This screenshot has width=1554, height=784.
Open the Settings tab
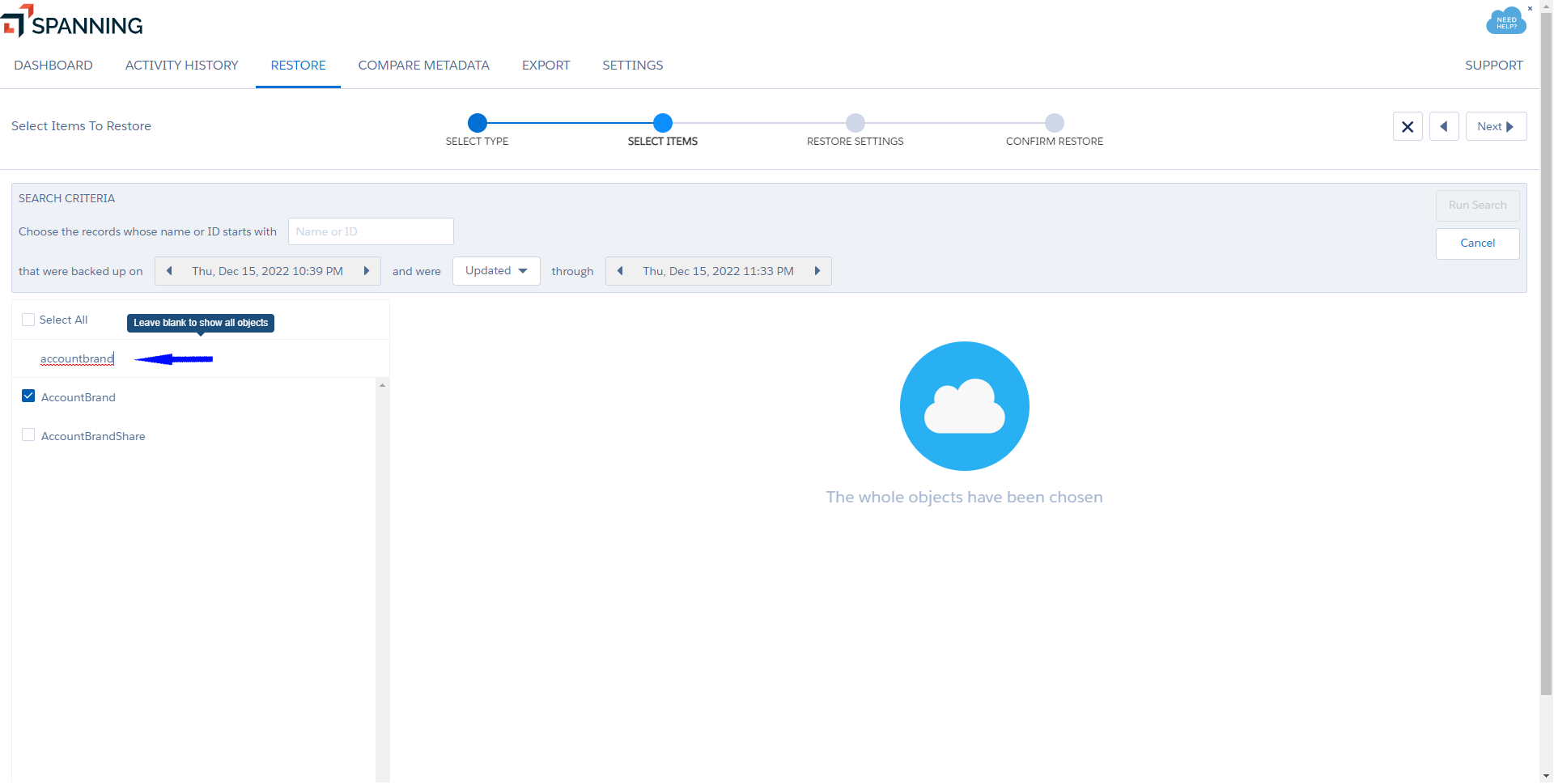(633, 66)
